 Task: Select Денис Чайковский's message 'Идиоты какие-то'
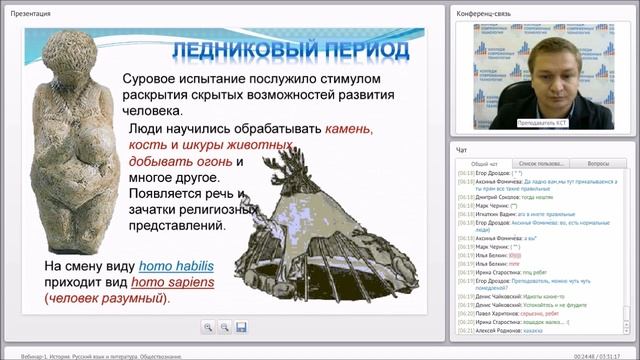(511, 297)
